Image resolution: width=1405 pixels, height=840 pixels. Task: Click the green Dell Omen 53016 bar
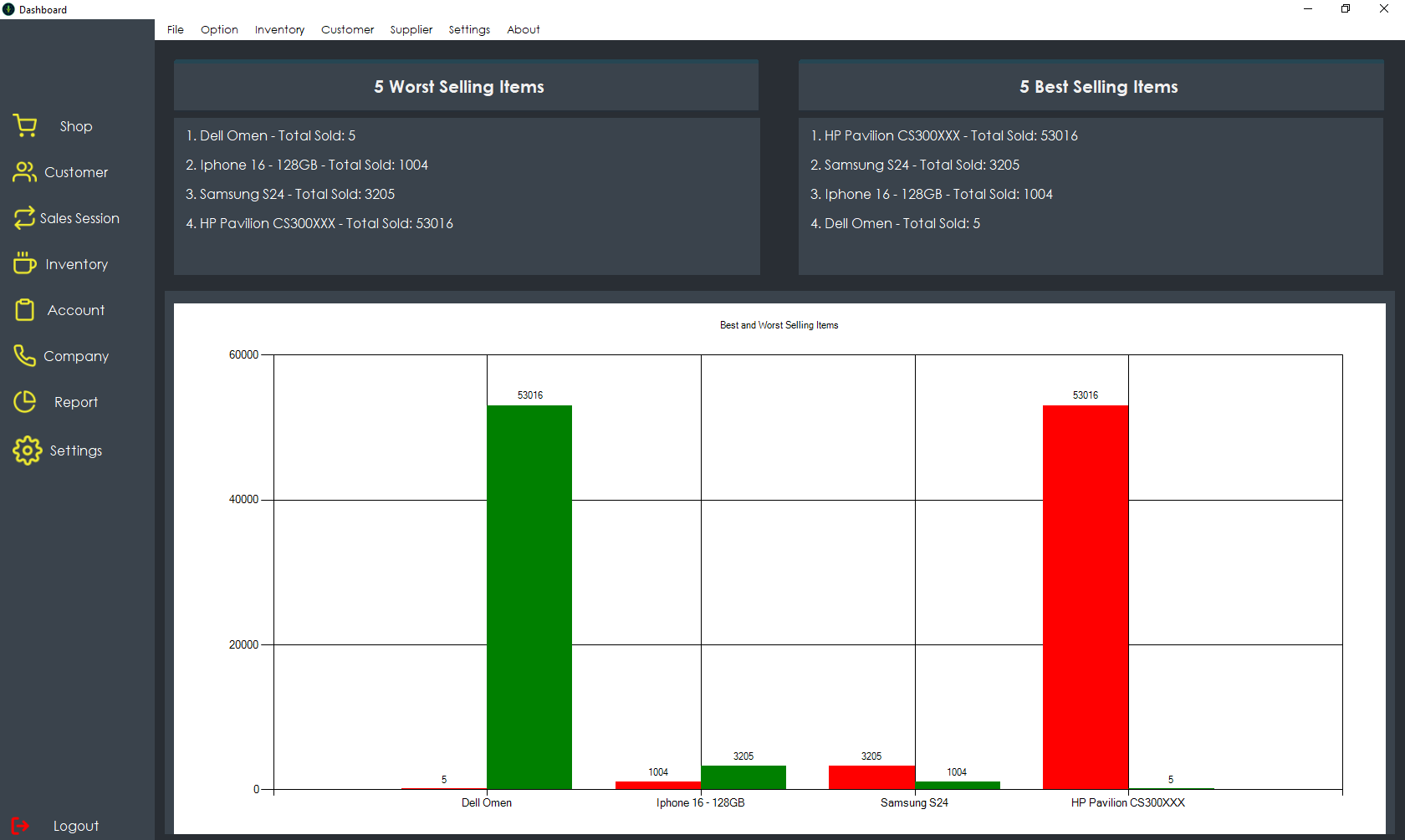(x=529, y=597)
